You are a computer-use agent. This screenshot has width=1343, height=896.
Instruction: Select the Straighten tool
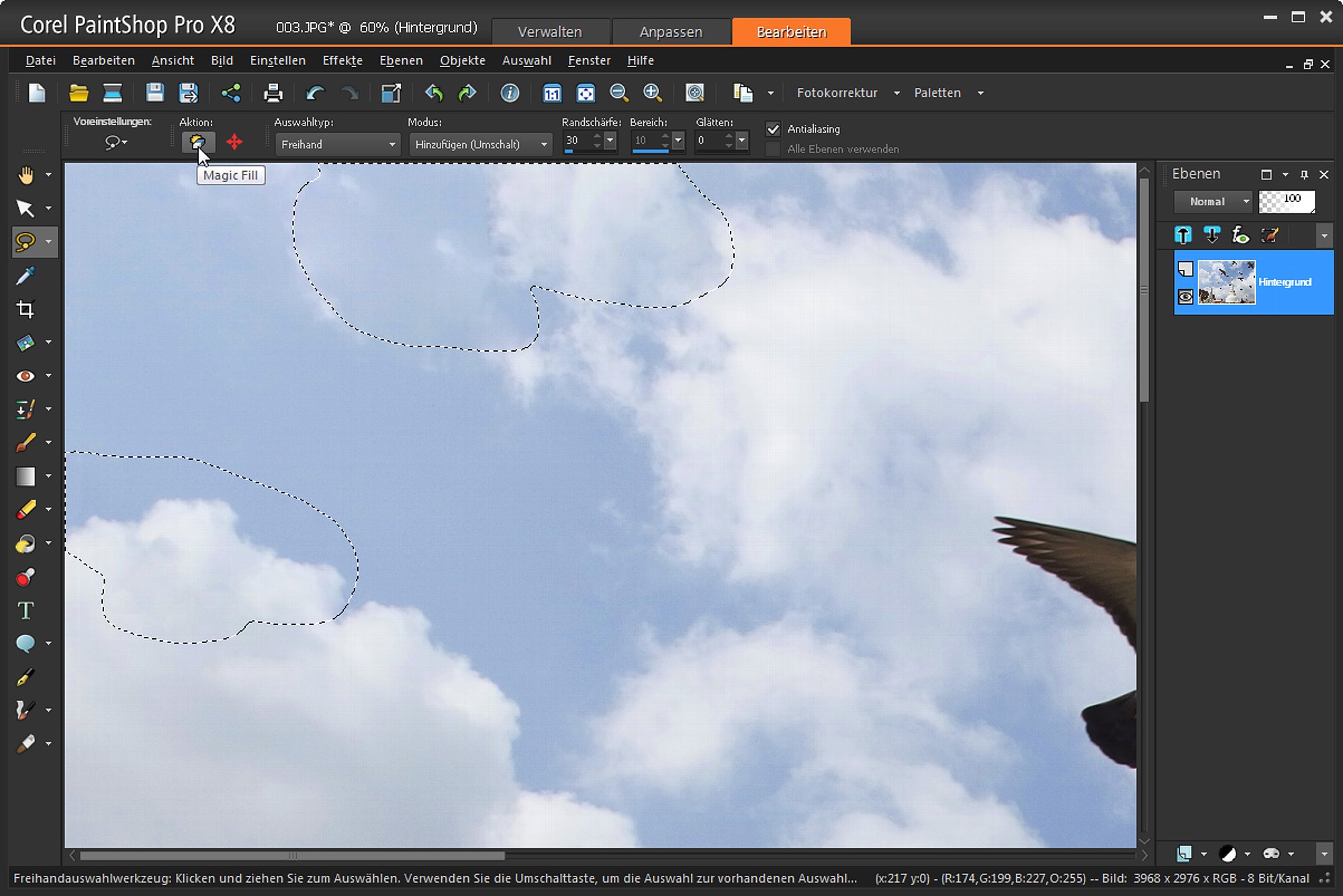(26, 343)
